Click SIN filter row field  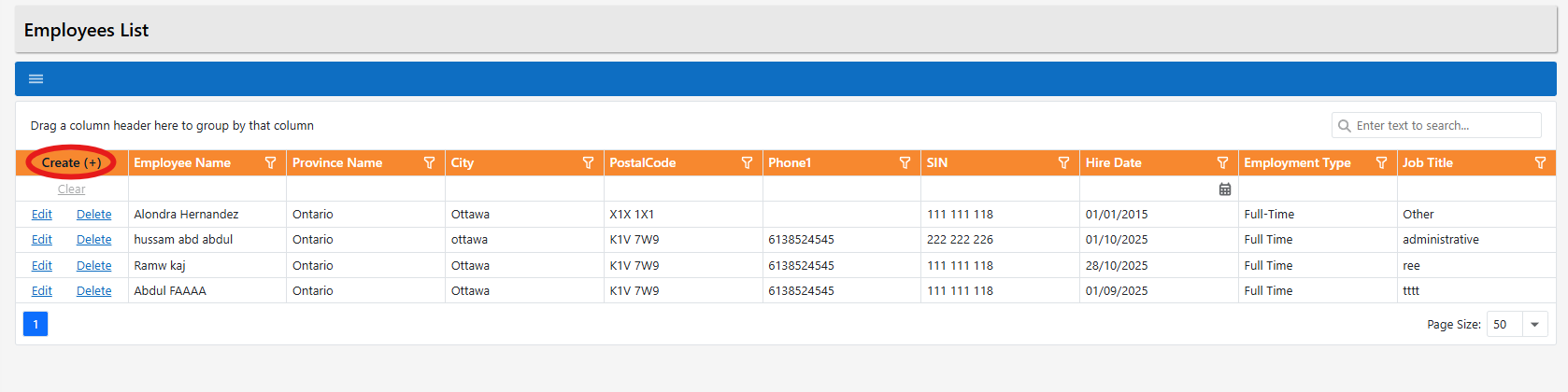(x=1000, y=189)
